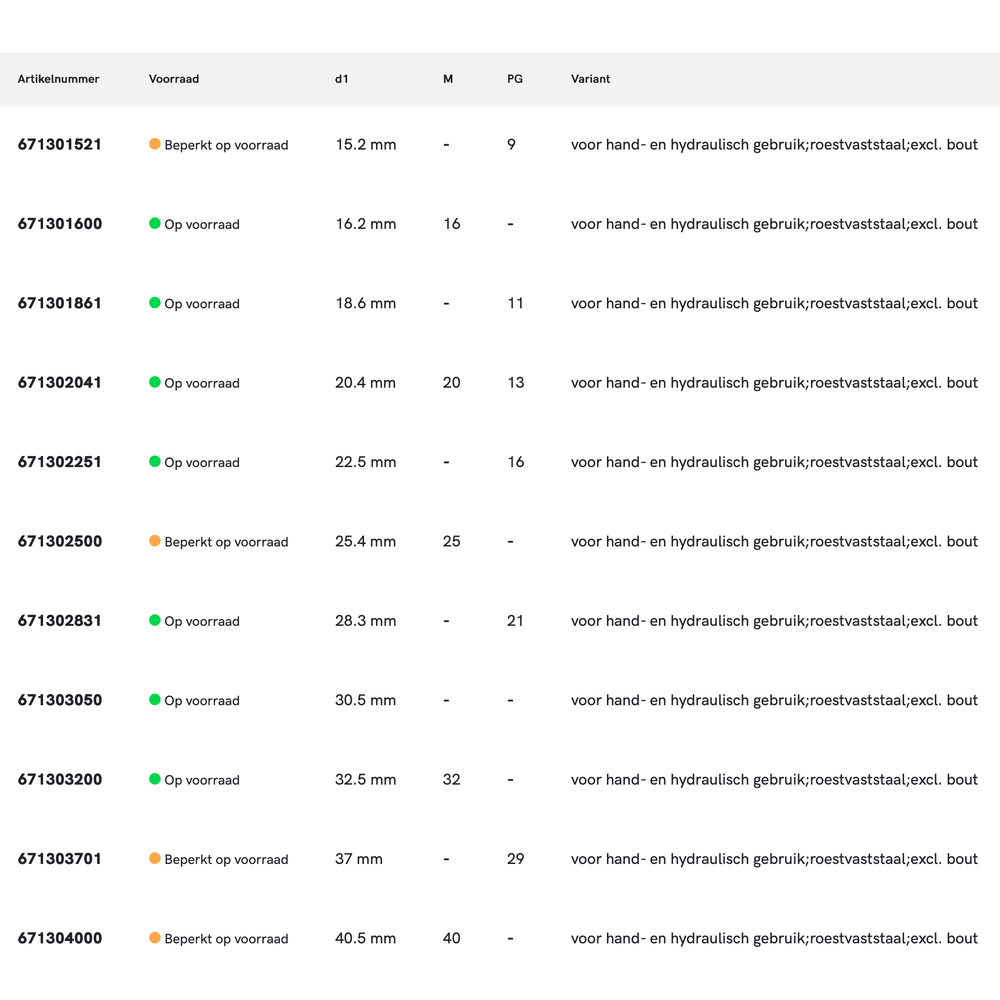
Task: Click orange stock dot for 671301521
Action: (x=155, y=144)
